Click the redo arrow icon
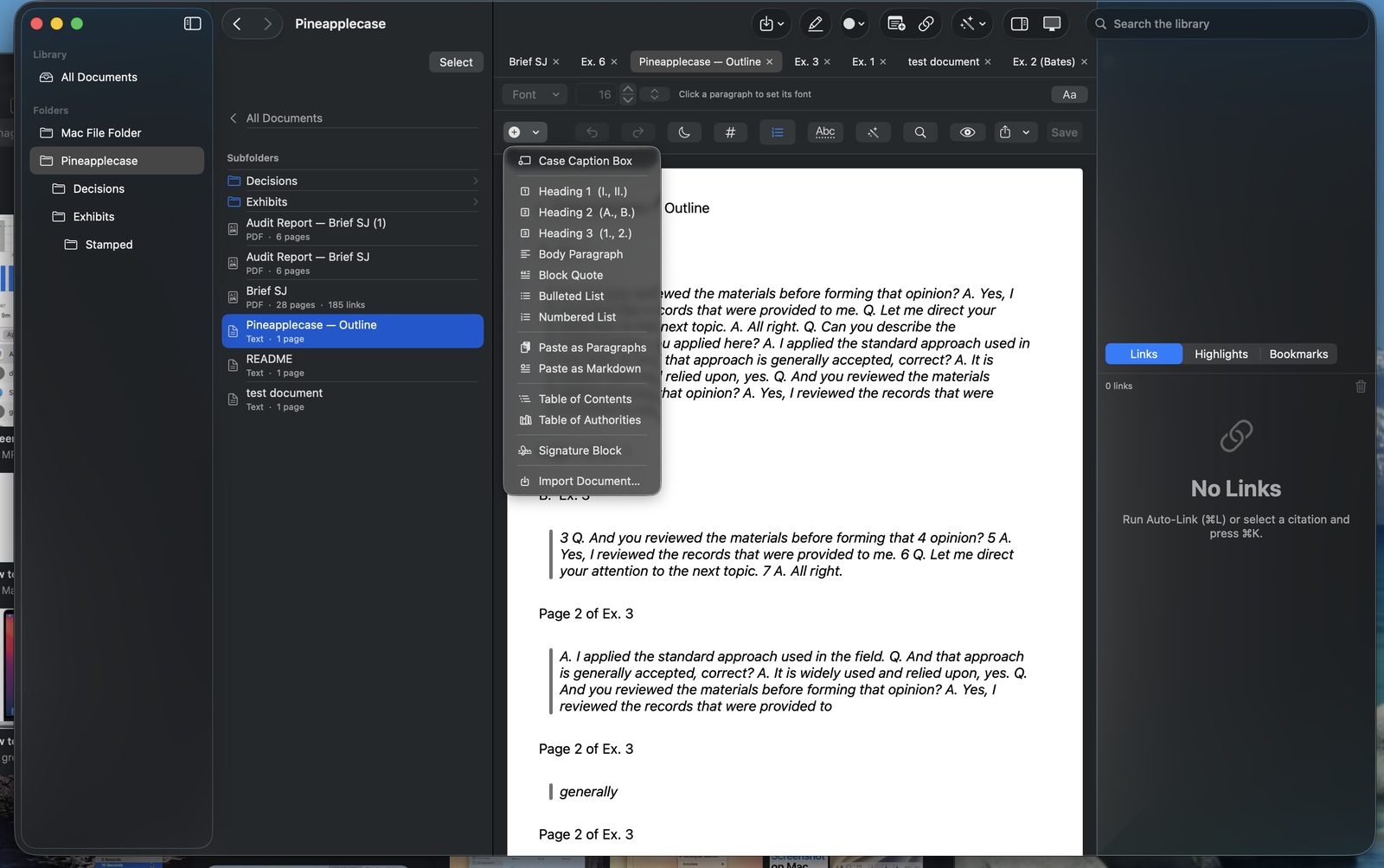The width and height of the screenshot is (1384, 868). tap(638, 132)
